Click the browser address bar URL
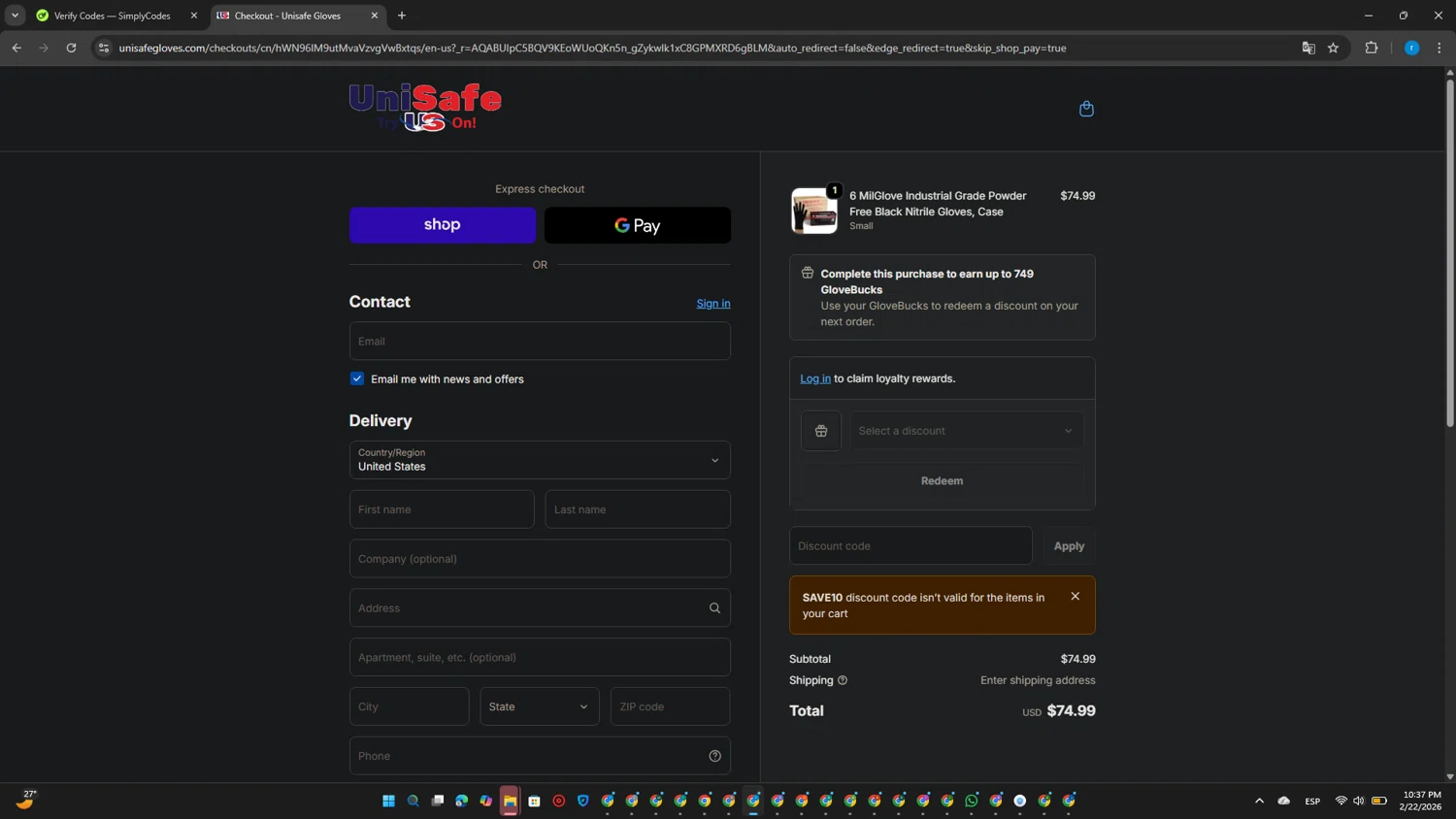Image resolution: width=1456 pixels, height=819 pixels. [x=592, y=48]
